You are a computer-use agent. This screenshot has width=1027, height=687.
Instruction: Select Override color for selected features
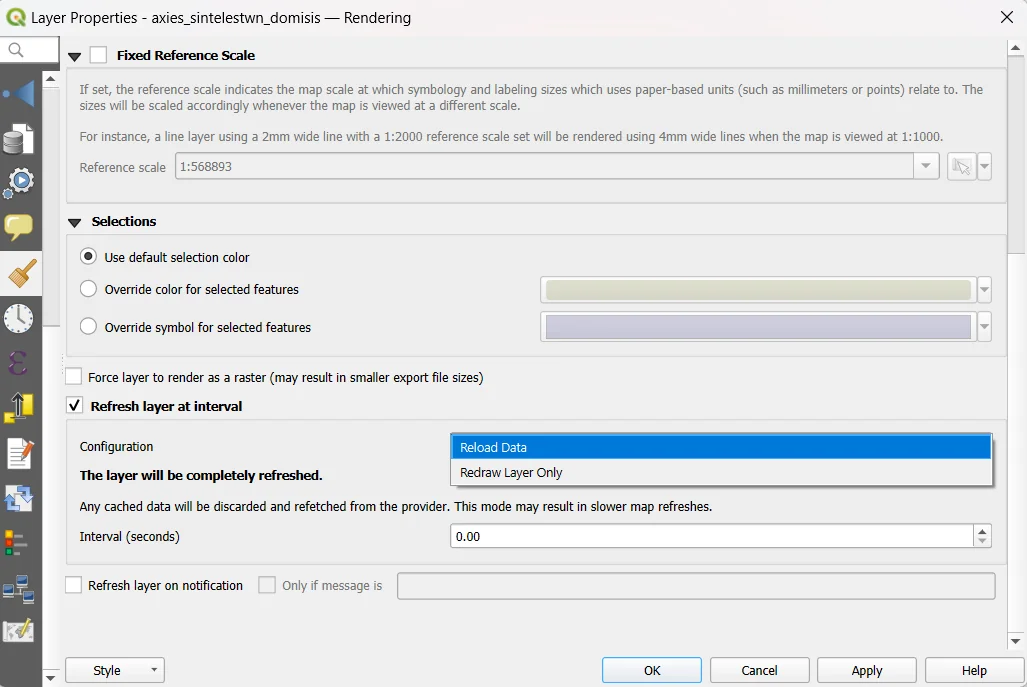pyautogui.click(x=89, y=290)
